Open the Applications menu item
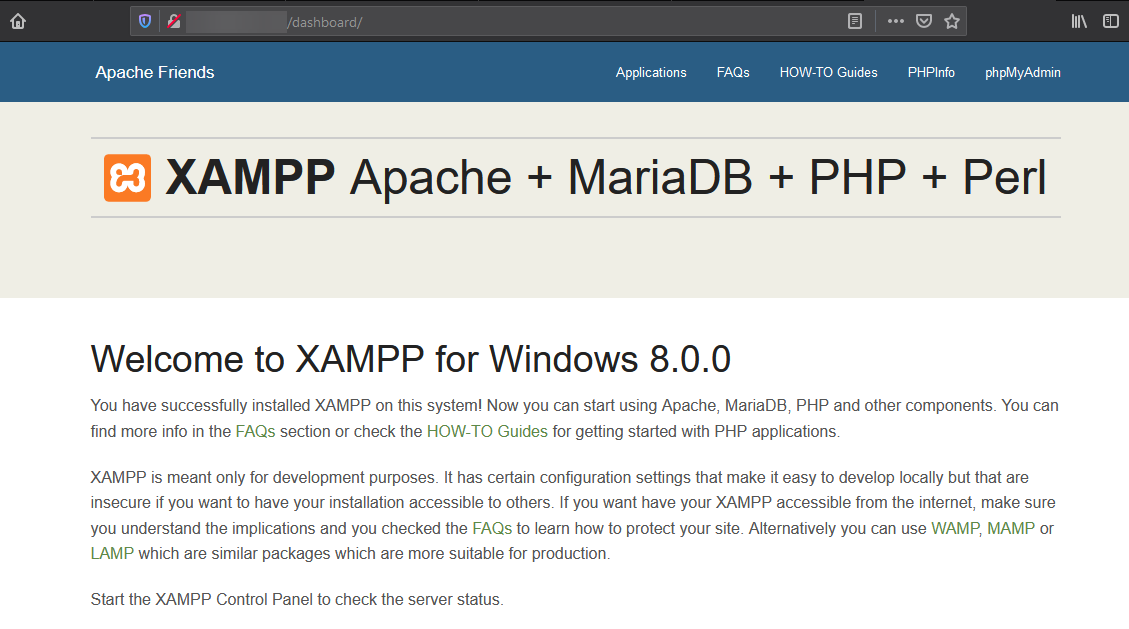Screen dimensions: 1129x629 [x=651, y=73]
